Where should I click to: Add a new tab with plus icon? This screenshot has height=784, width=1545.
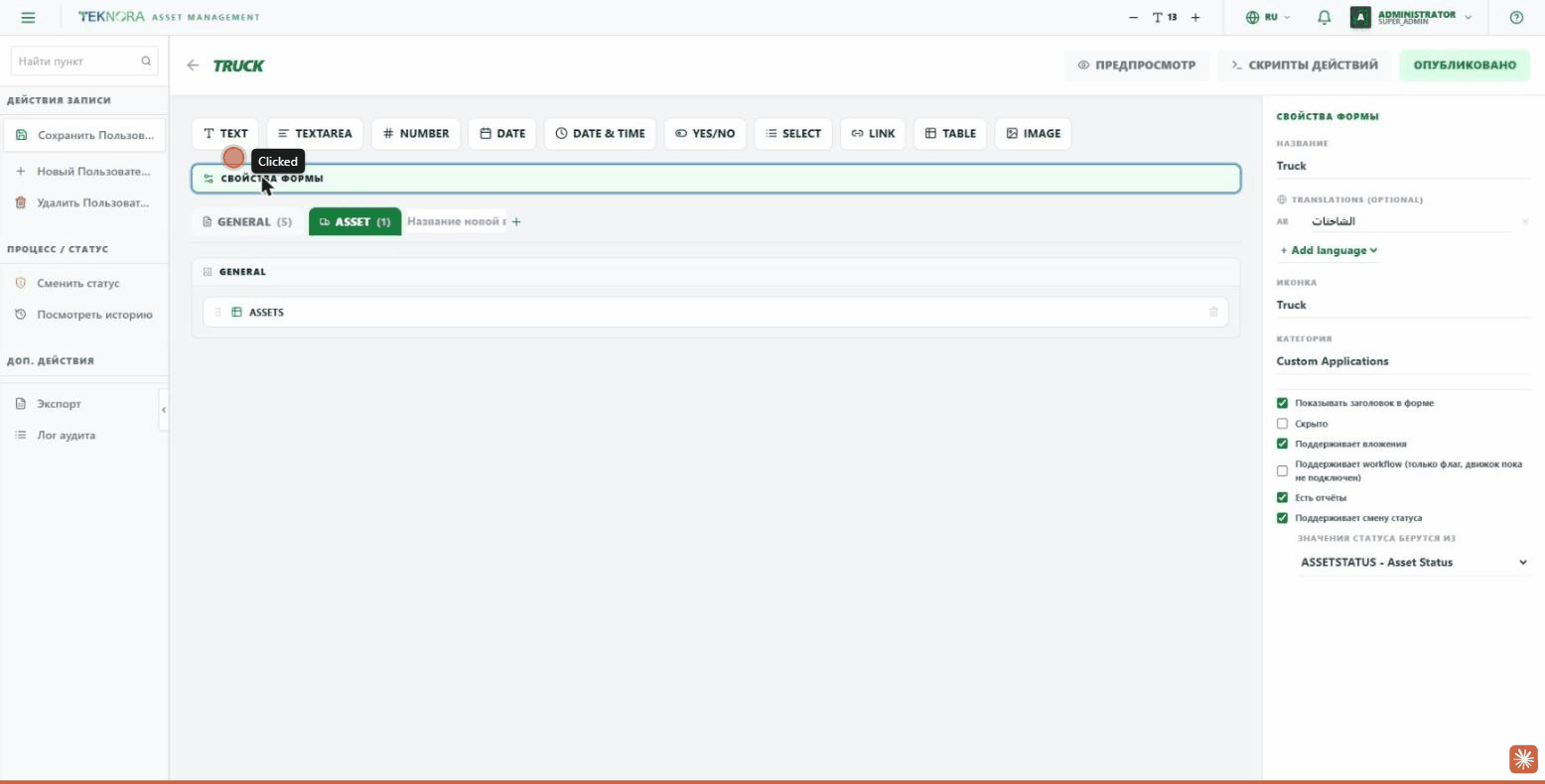(x=516, y=222)
